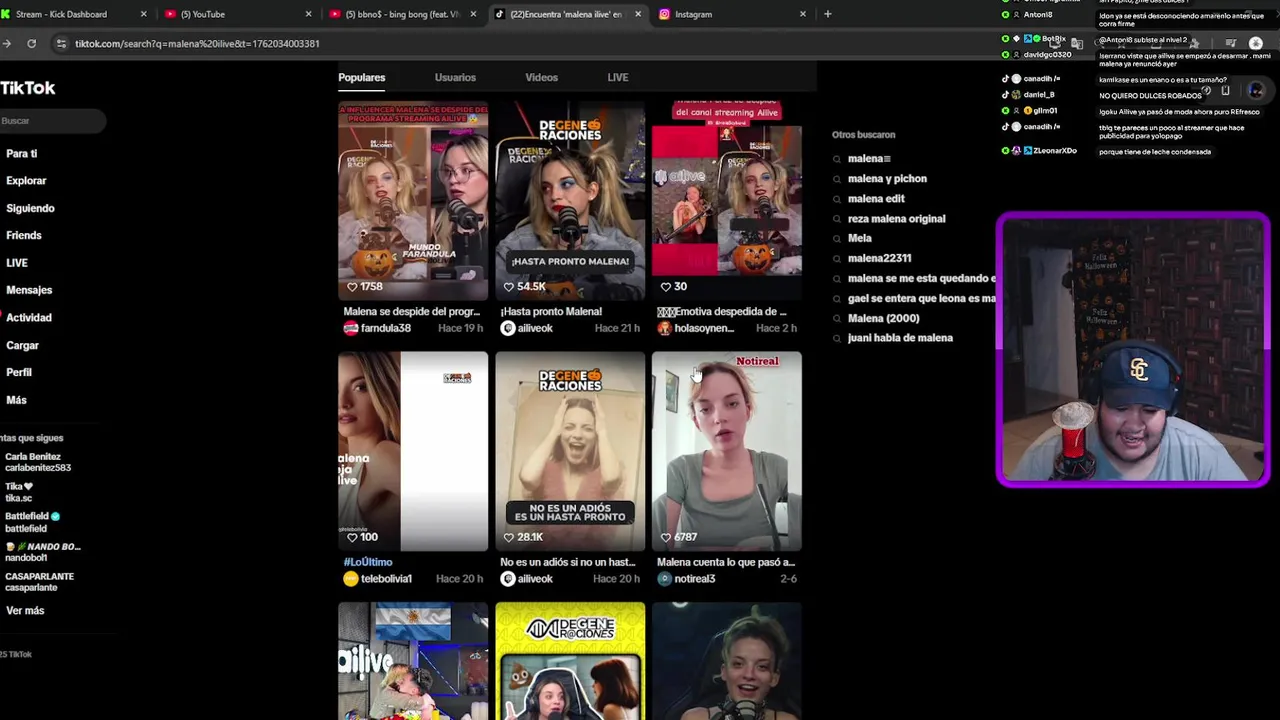Click search icon beside 'malena edit'
Viewport: 1280px width, 720px height.
click(837, 199)
